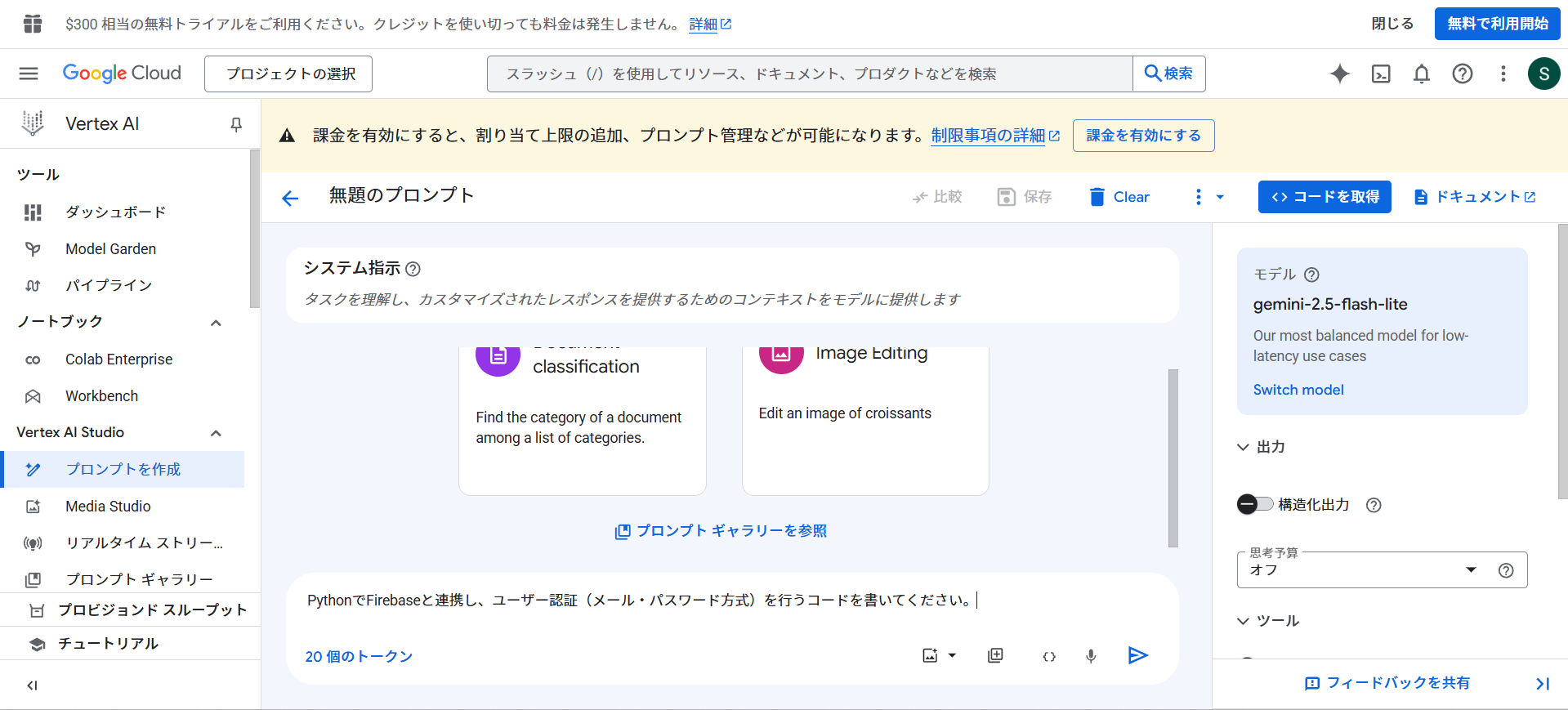Image resolution: width=1568 pixels, height=710 pixels.
Task: Collapse the ツール settings section
Action: (1243, 621)
